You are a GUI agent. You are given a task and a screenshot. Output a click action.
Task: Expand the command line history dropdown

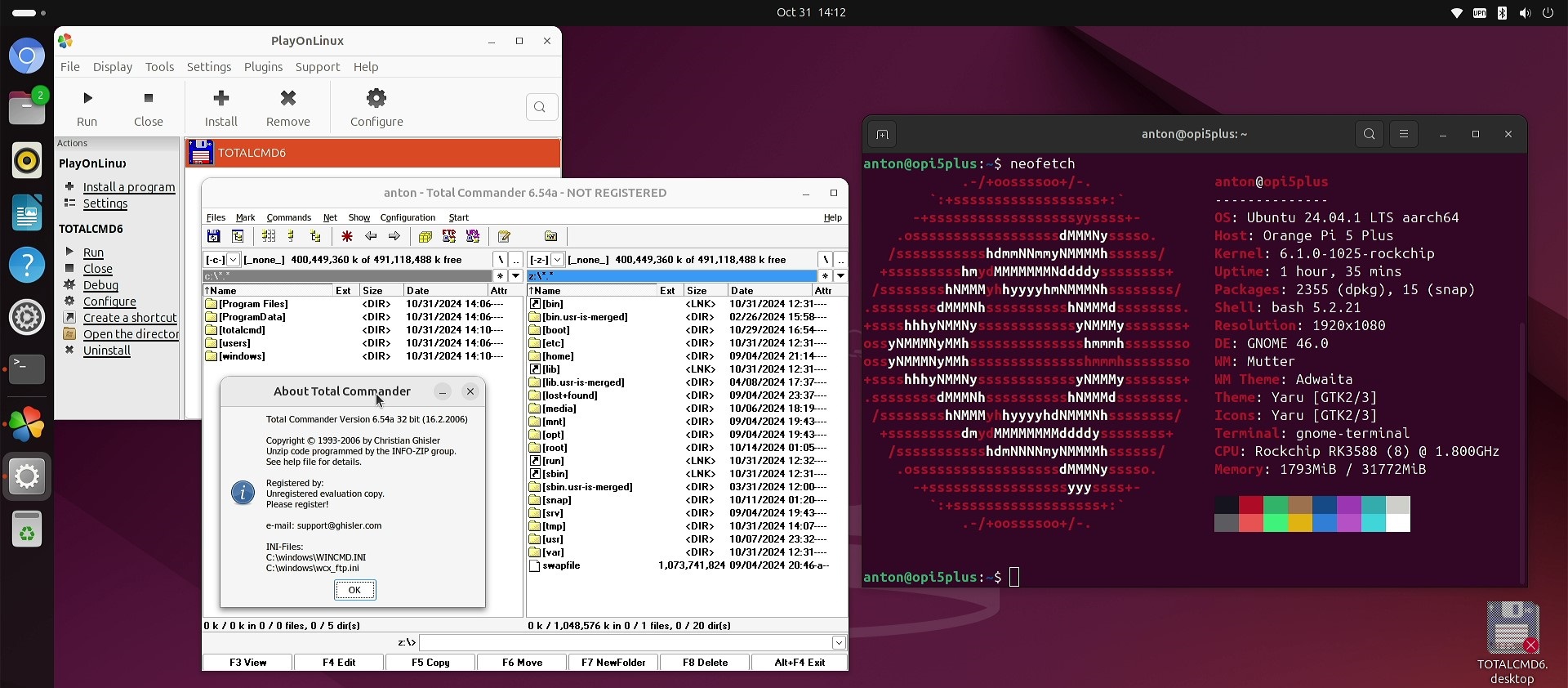coord(838,643)
